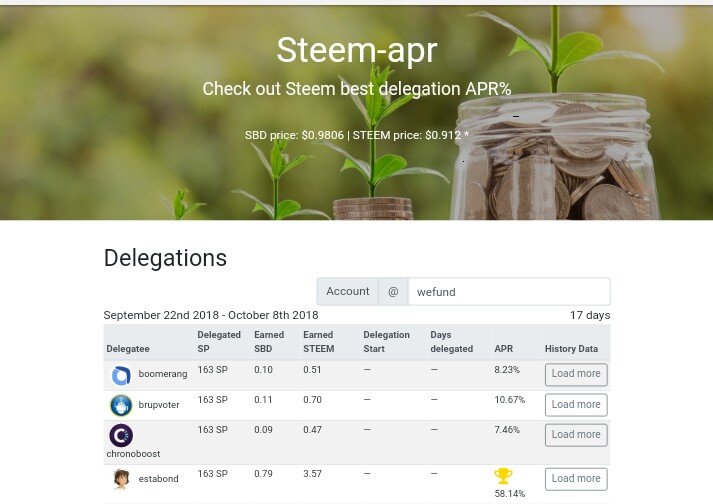Image resolution: width=713 pixels, height=504 pixels.
Task: Load more history for brupvoter
Action: (576, 404)
